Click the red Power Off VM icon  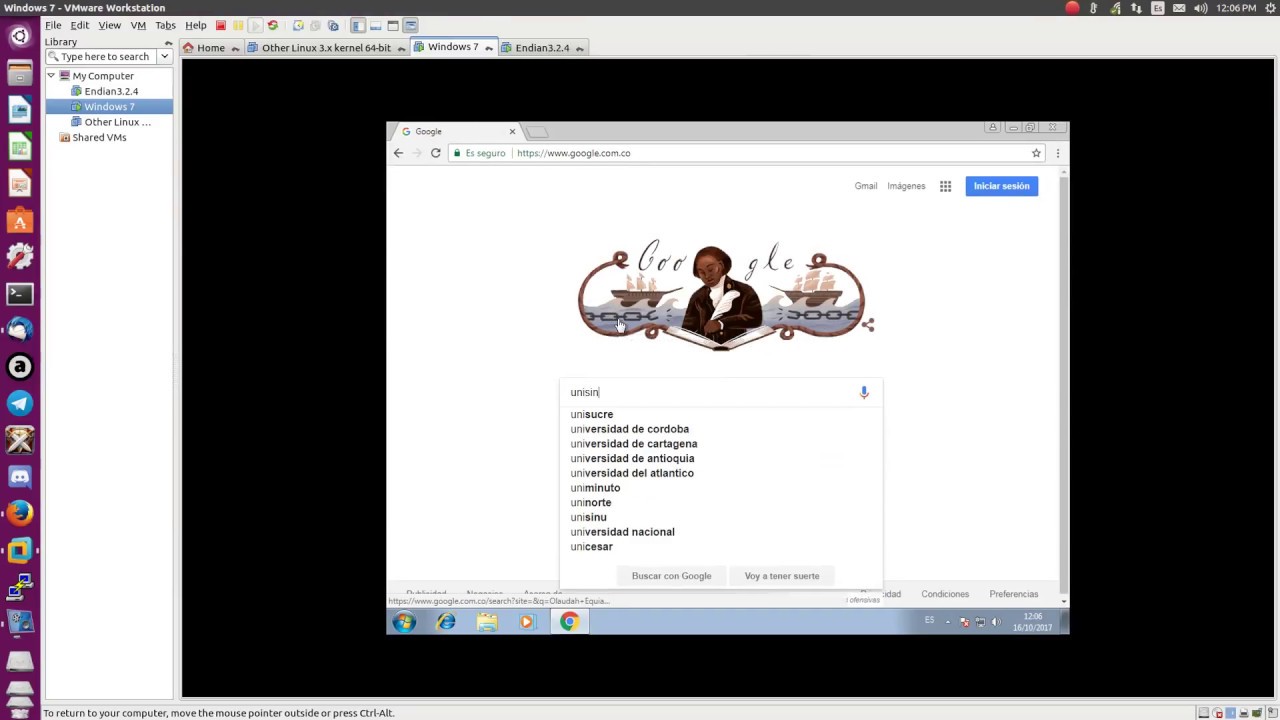click(221, 25)
